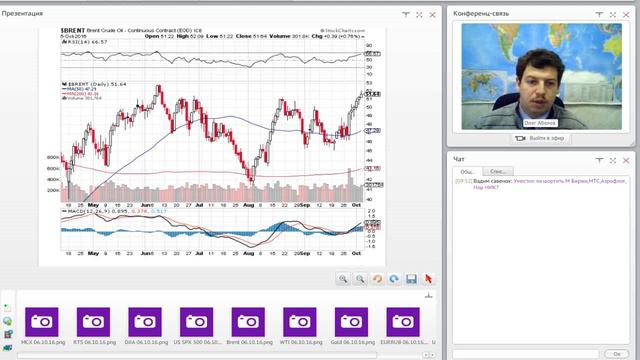640x360 pixels.
Task: Open RTS 06.10.16.png thumbnail
Action: point(93,322)
